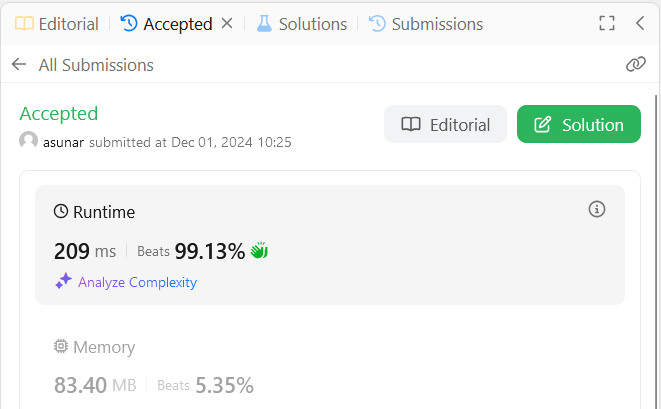Image resolution: width=661 pixels, height=409 pixels.
Task: Select the Memory stats section
Action: pos(330,366)
